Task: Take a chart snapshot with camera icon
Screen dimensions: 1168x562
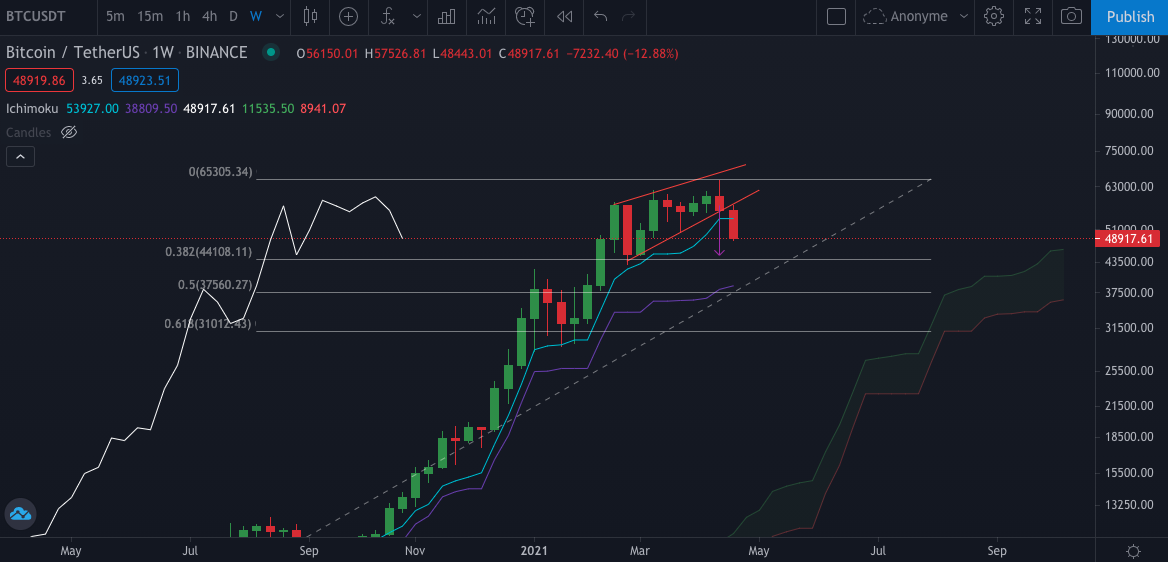Action: 1072,16
